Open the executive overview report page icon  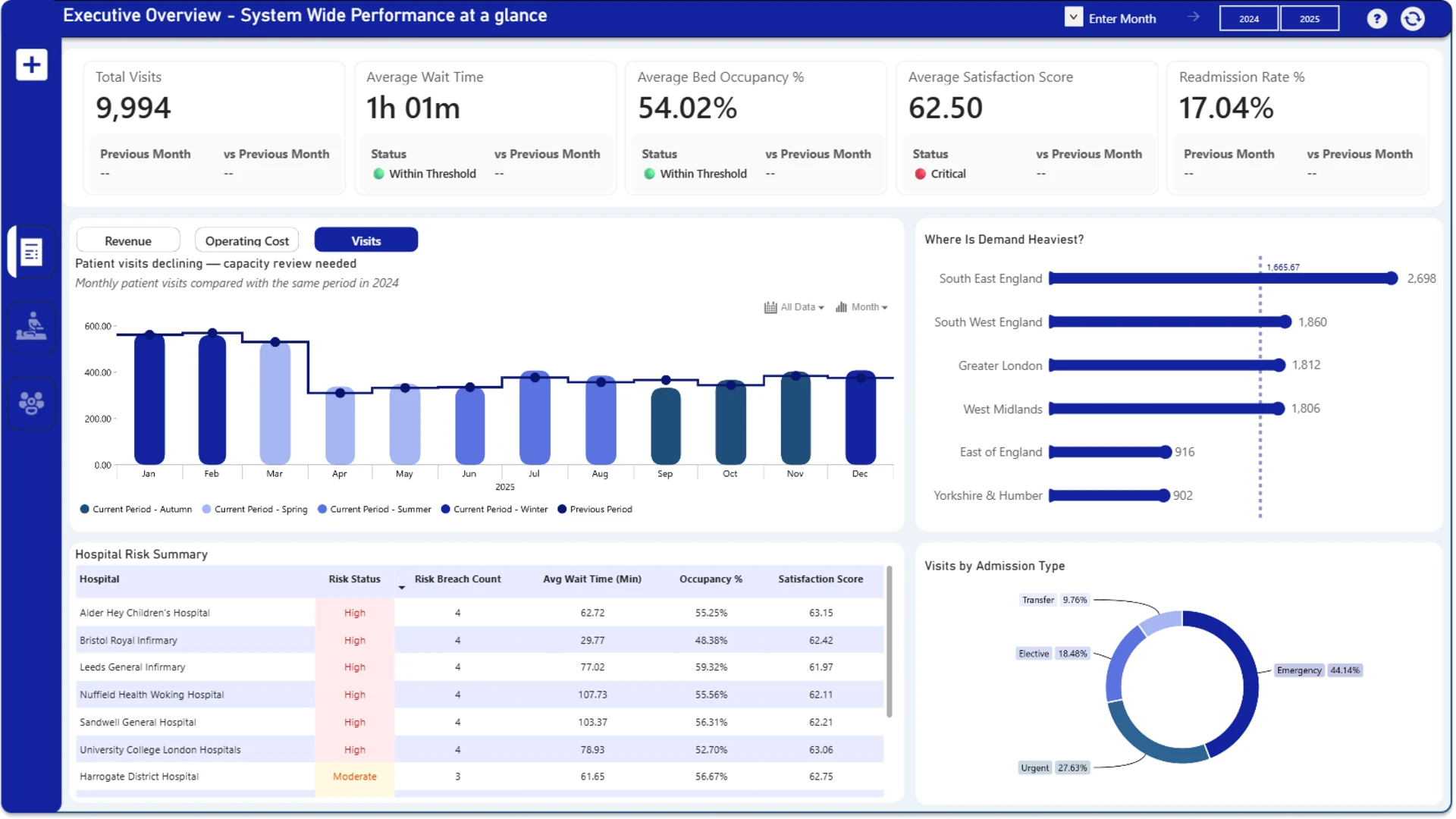point(31,252)
